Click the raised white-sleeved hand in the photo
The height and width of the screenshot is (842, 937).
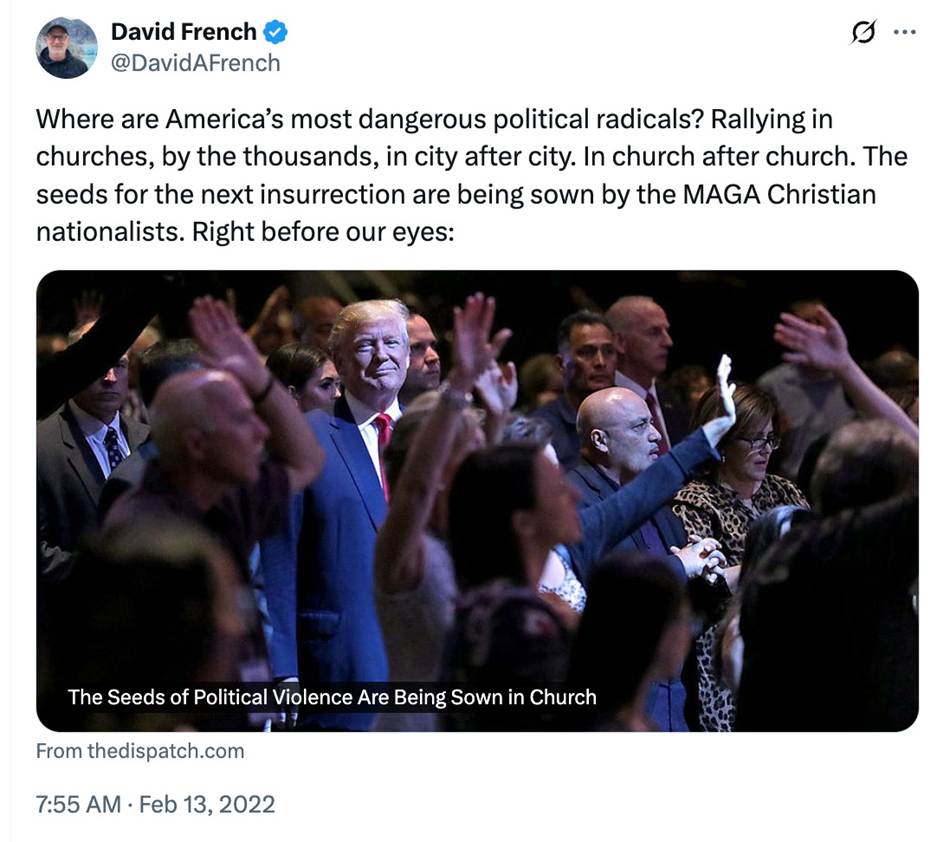click(x=723, y=400)
